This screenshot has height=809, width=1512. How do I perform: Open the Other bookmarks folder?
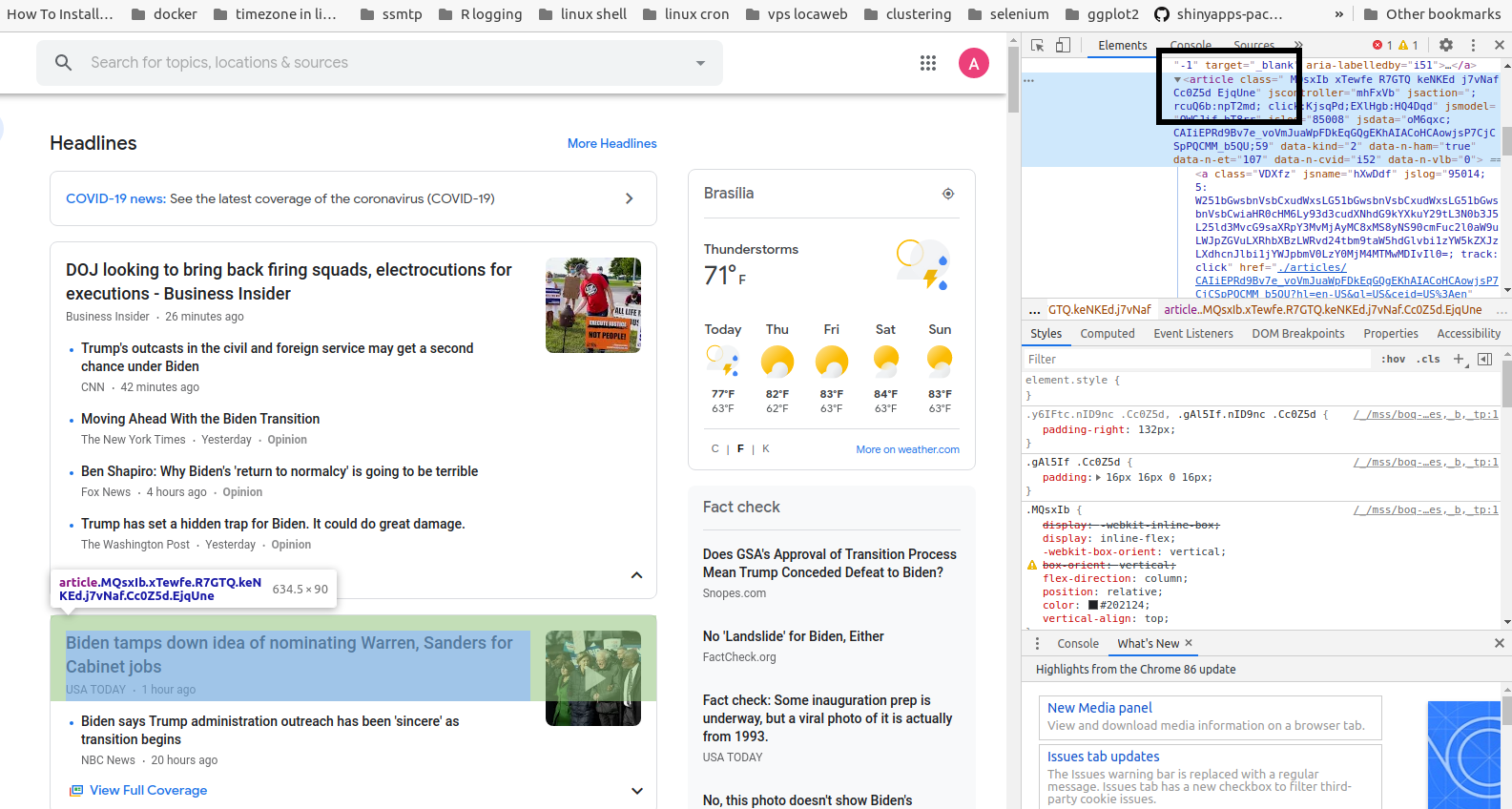pos(1432,14)
